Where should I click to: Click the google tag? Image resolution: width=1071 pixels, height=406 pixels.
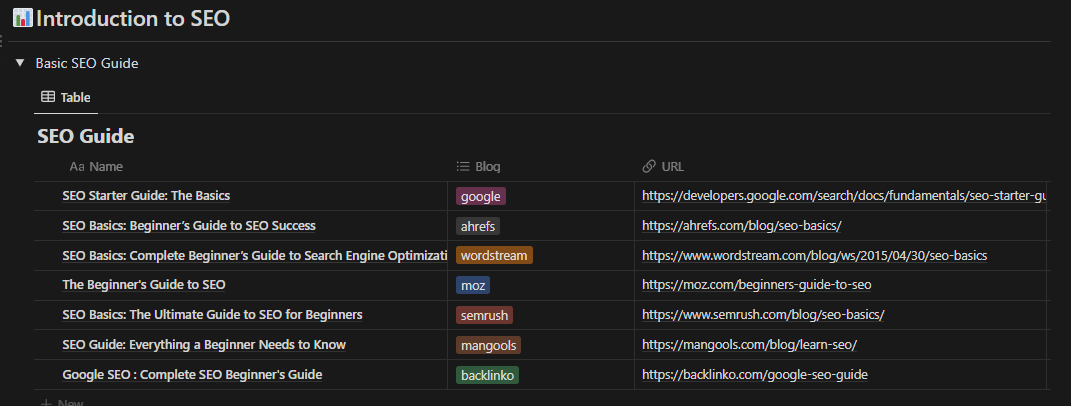(481, 196)
